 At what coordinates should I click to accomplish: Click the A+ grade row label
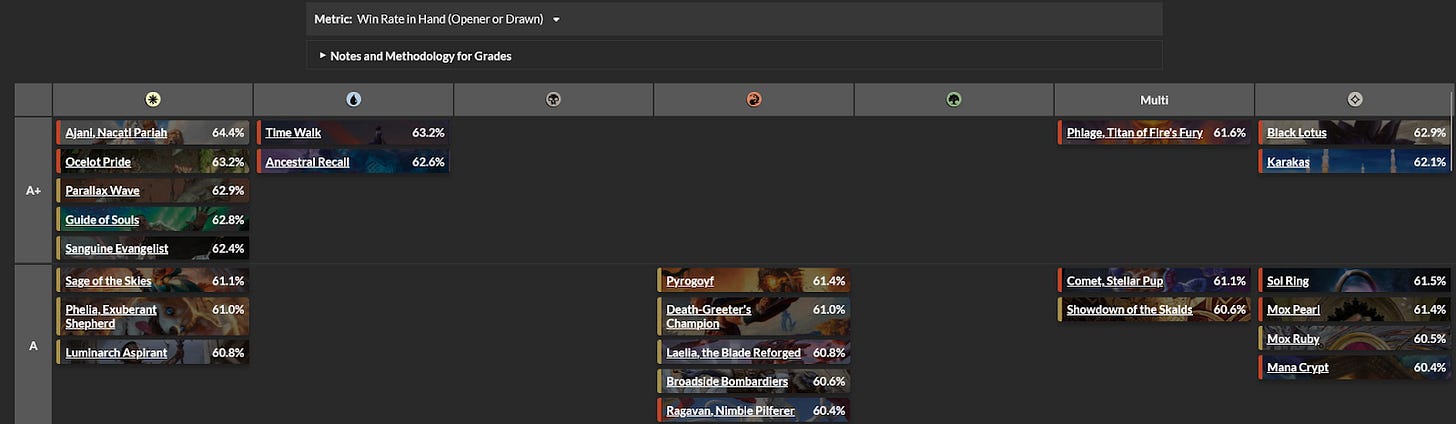click(x=33, y=190)
